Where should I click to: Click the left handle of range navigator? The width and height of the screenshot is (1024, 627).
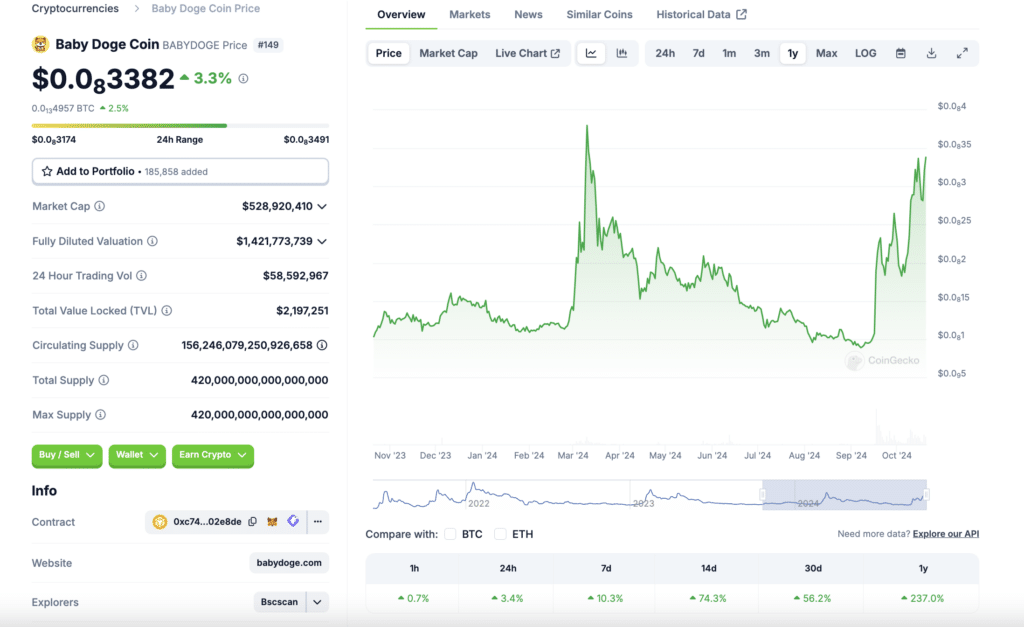tap(763, 494)
